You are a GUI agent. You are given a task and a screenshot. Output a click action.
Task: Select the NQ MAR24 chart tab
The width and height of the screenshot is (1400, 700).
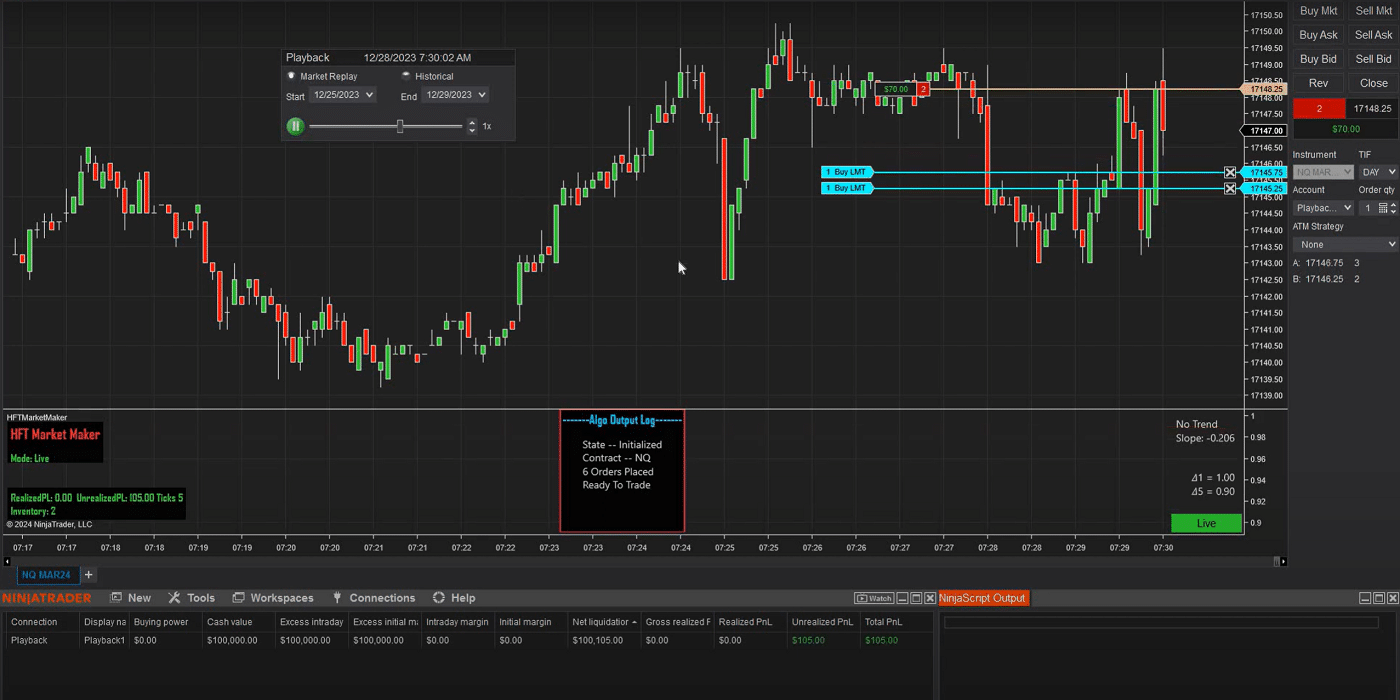coord(47,574)
